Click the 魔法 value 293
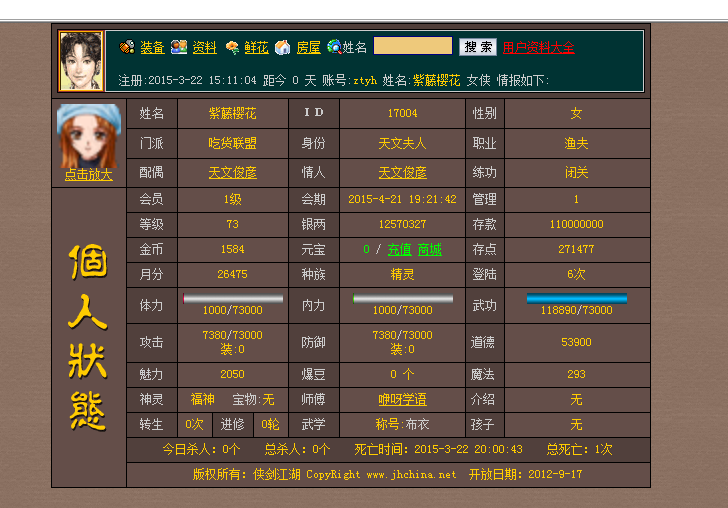Screen dimensions: 728x508 tap(576, 374)
